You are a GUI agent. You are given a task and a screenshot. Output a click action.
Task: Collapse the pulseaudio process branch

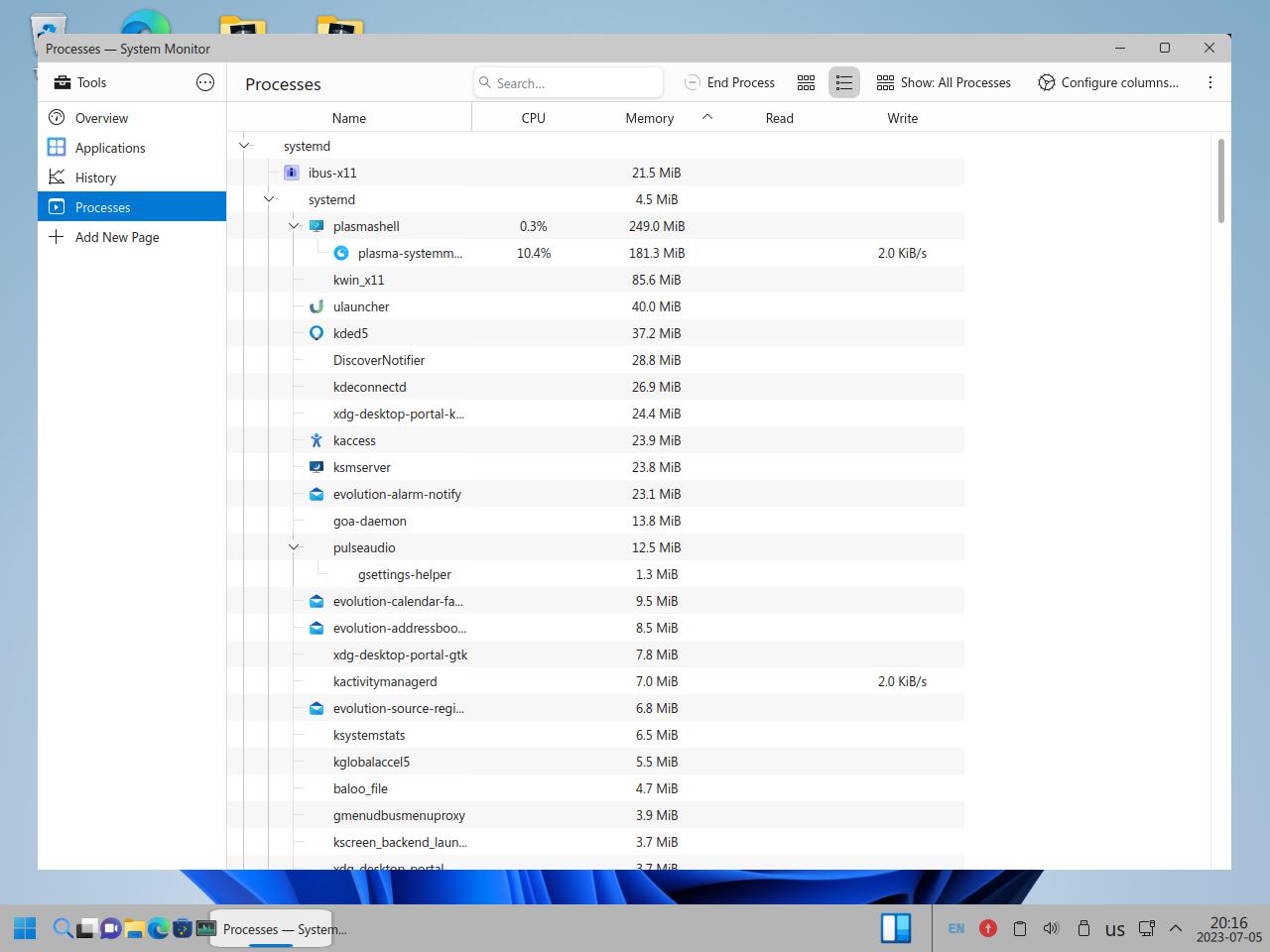coord(294,547)
